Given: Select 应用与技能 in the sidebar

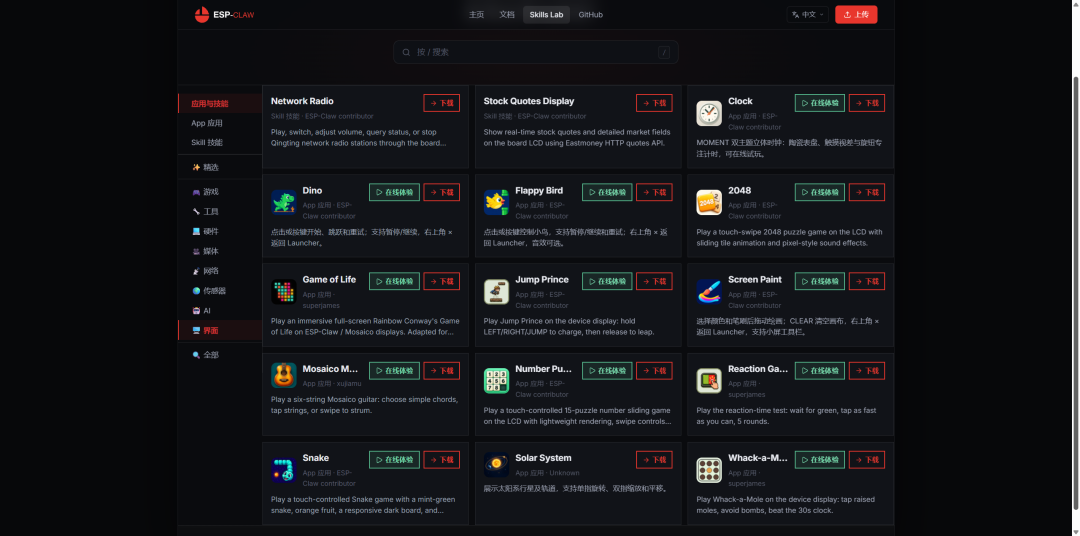Looking at the screenshot, I should point(220,103).
